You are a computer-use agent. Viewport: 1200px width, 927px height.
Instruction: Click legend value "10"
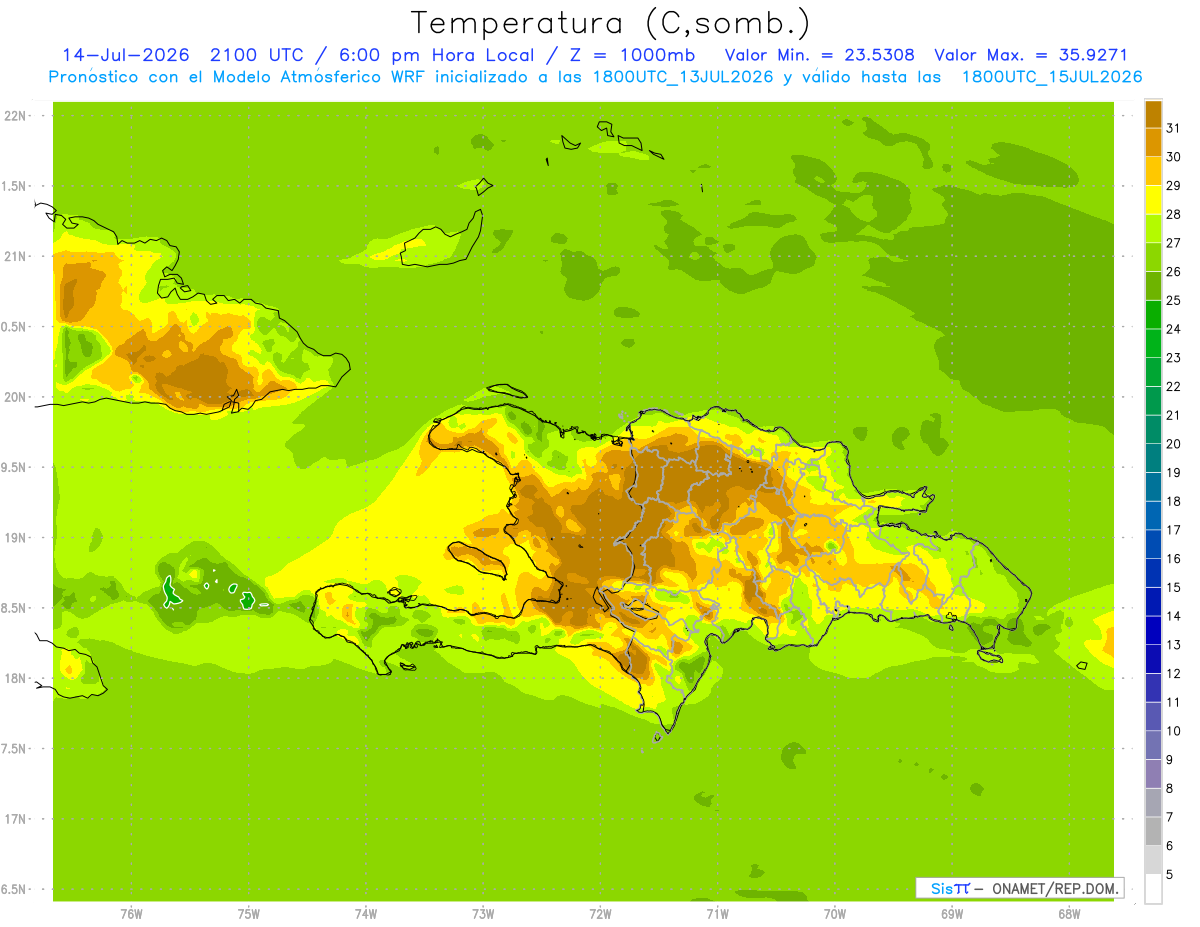pyautogui.click(x=1173, y=731)
